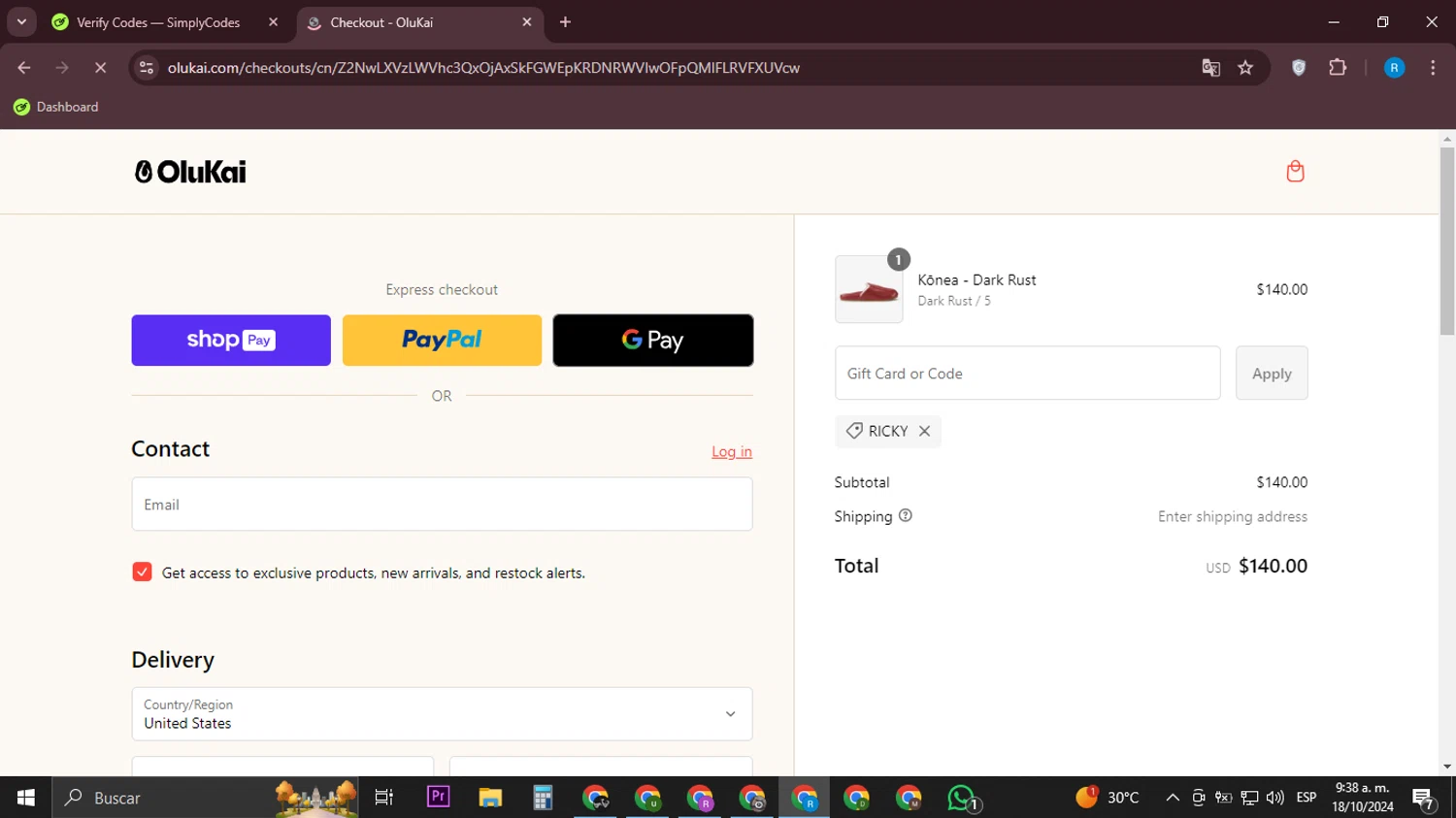Open a new browser tab
Screen dimensions: 1456x818
(x=565, y=22)
